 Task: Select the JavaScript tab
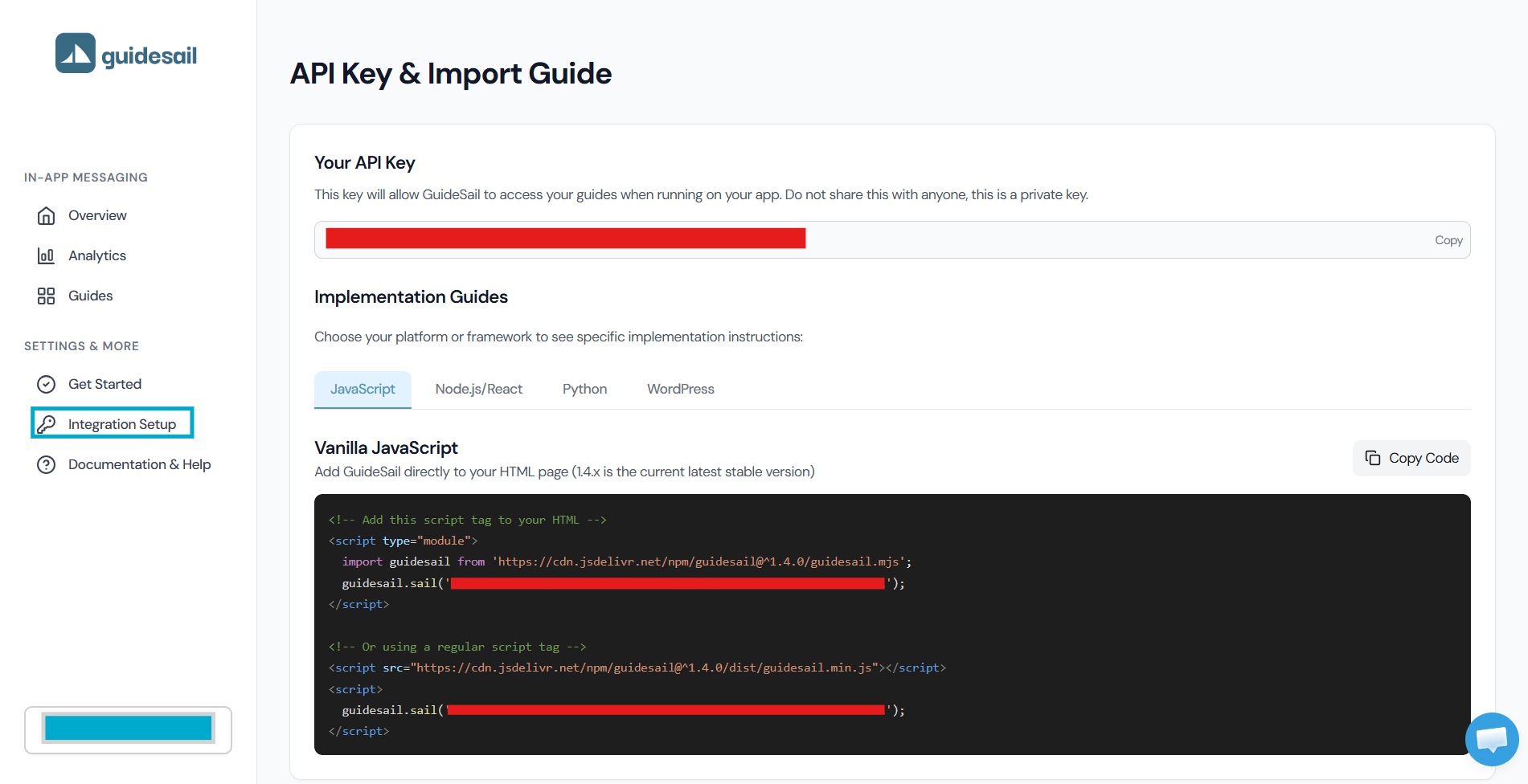point(363,389)
